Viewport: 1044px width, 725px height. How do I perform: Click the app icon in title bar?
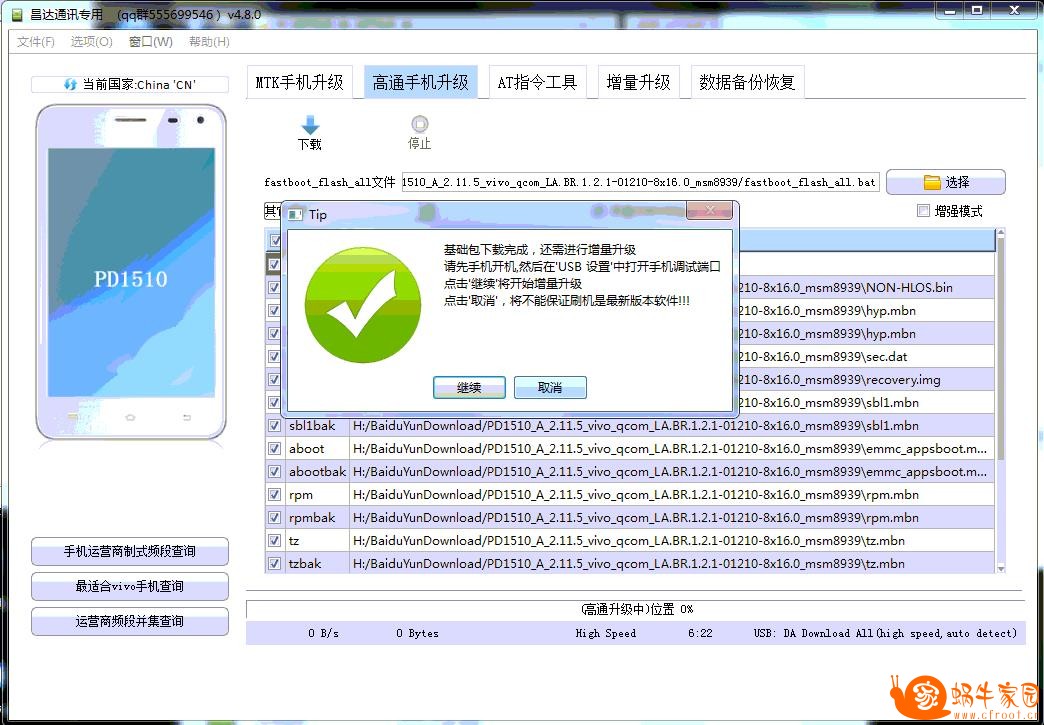17,14
